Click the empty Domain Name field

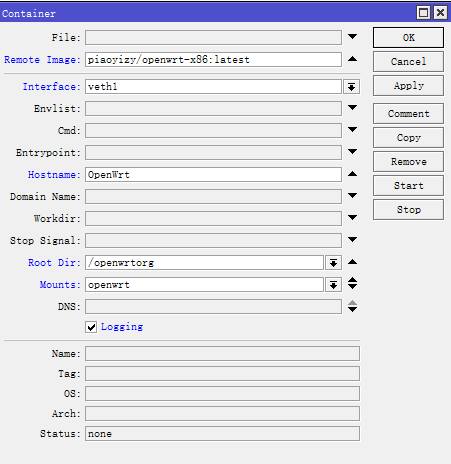pyautogui.click(x=213, y=197)
